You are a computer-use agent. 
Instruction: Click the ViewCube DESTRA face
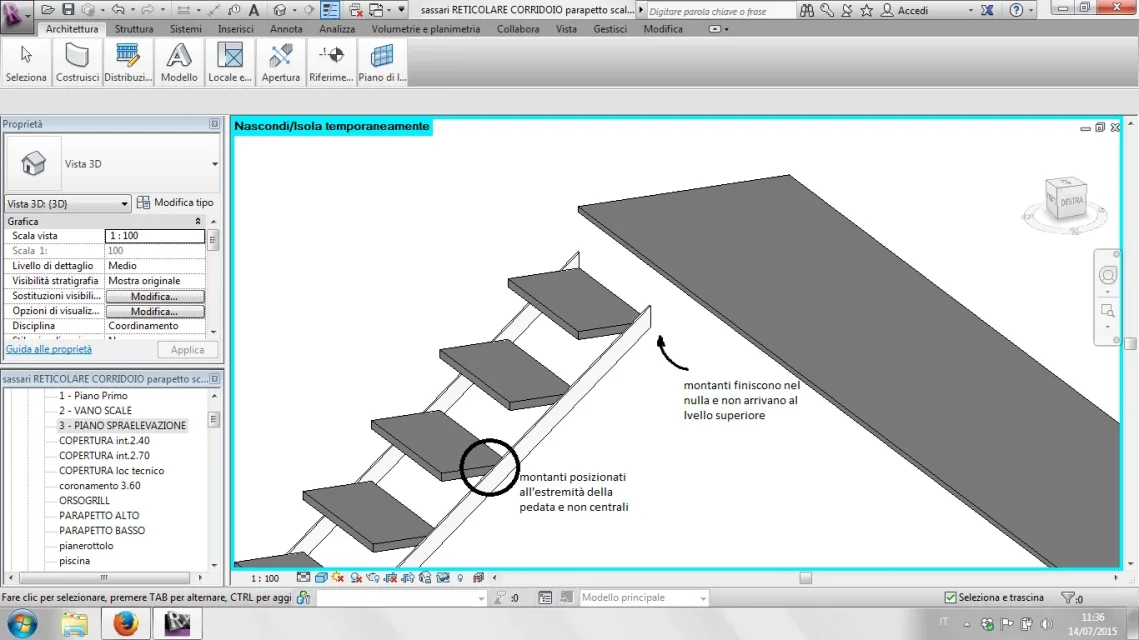tap(1071, 201)
